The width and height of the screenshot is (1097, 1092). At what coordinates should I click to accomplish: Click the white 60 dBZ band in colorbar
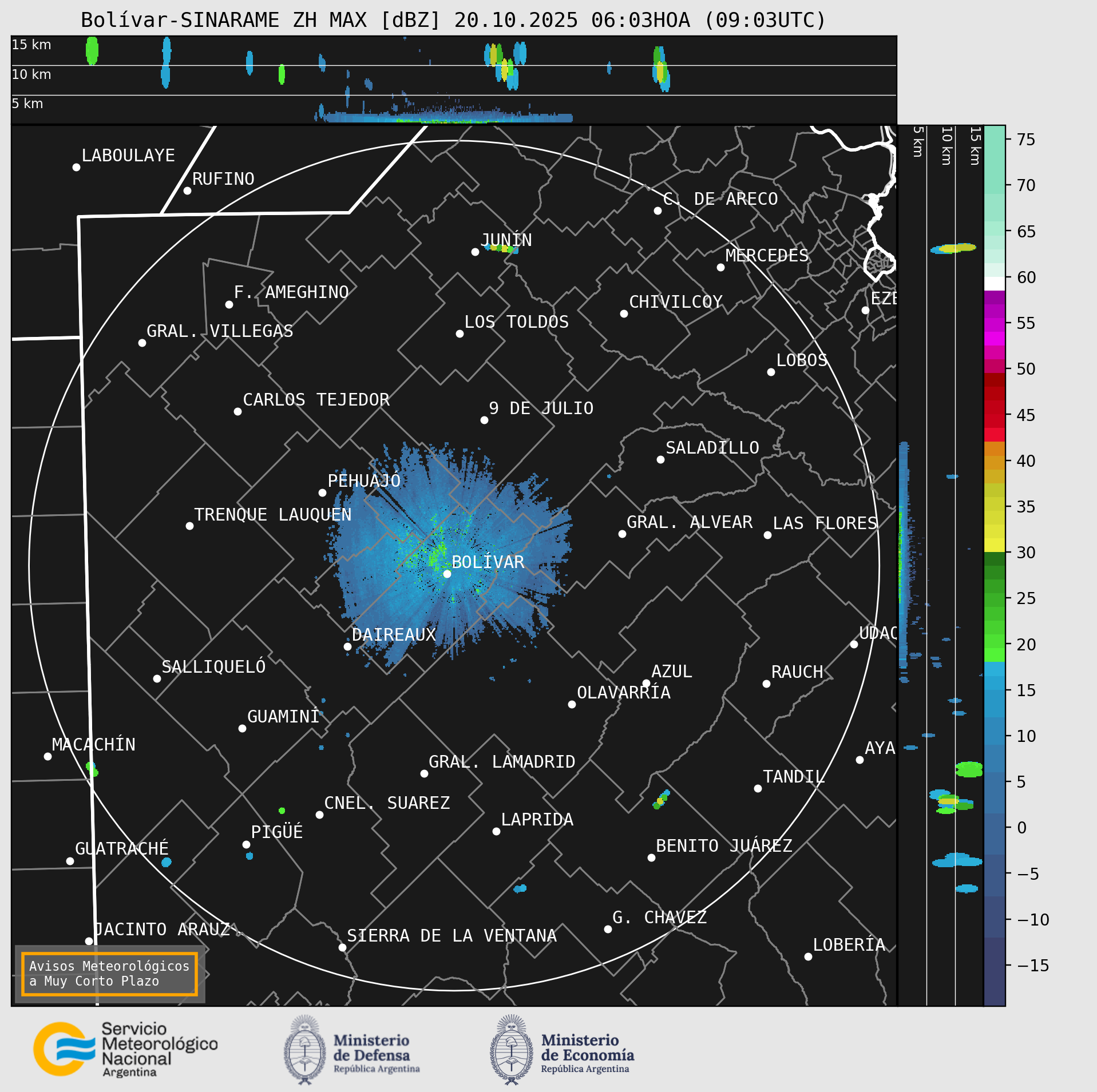click(x=995, y=284)
